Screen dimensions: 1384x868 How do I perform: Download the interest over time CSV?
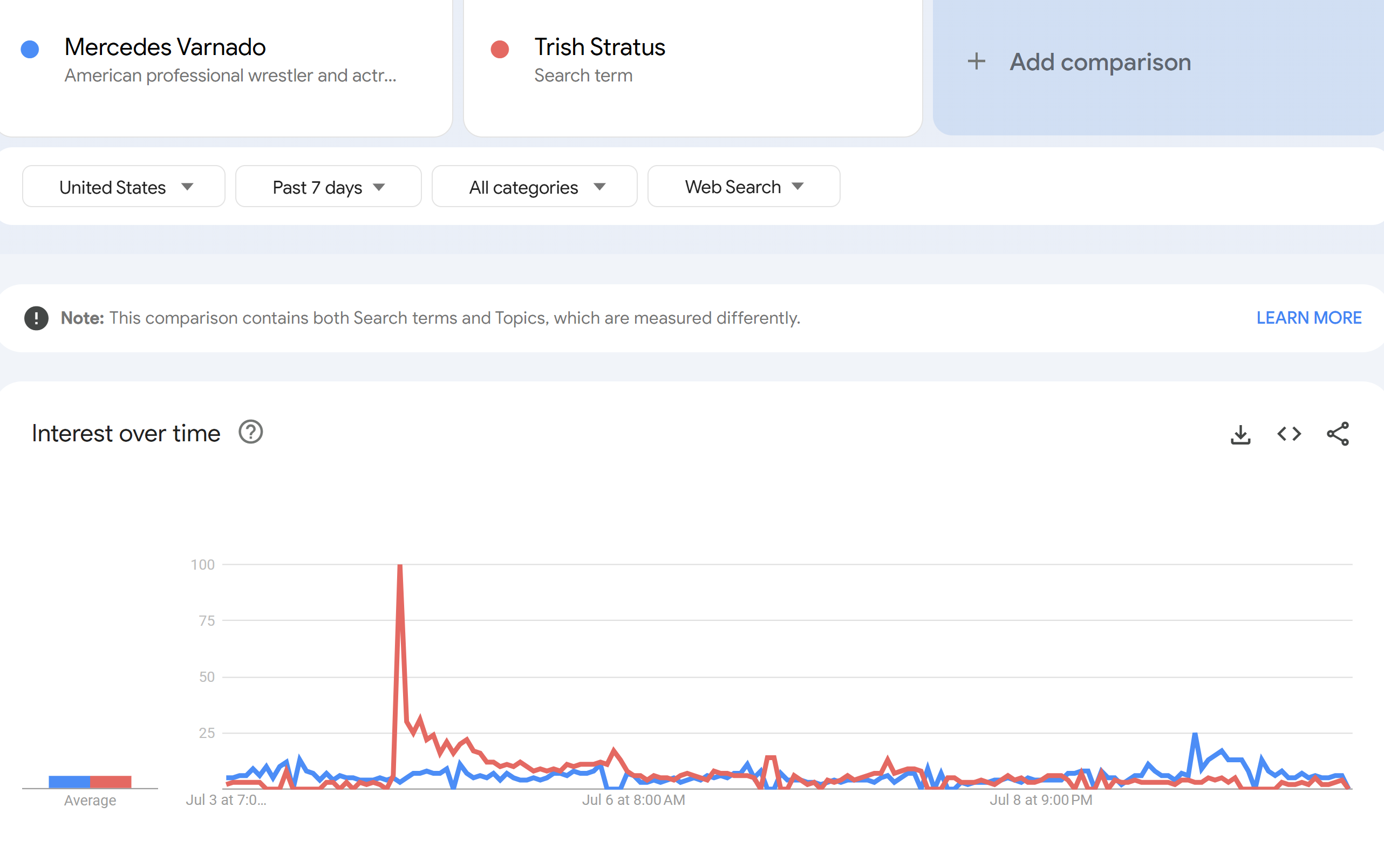(x=1240, y=434)
